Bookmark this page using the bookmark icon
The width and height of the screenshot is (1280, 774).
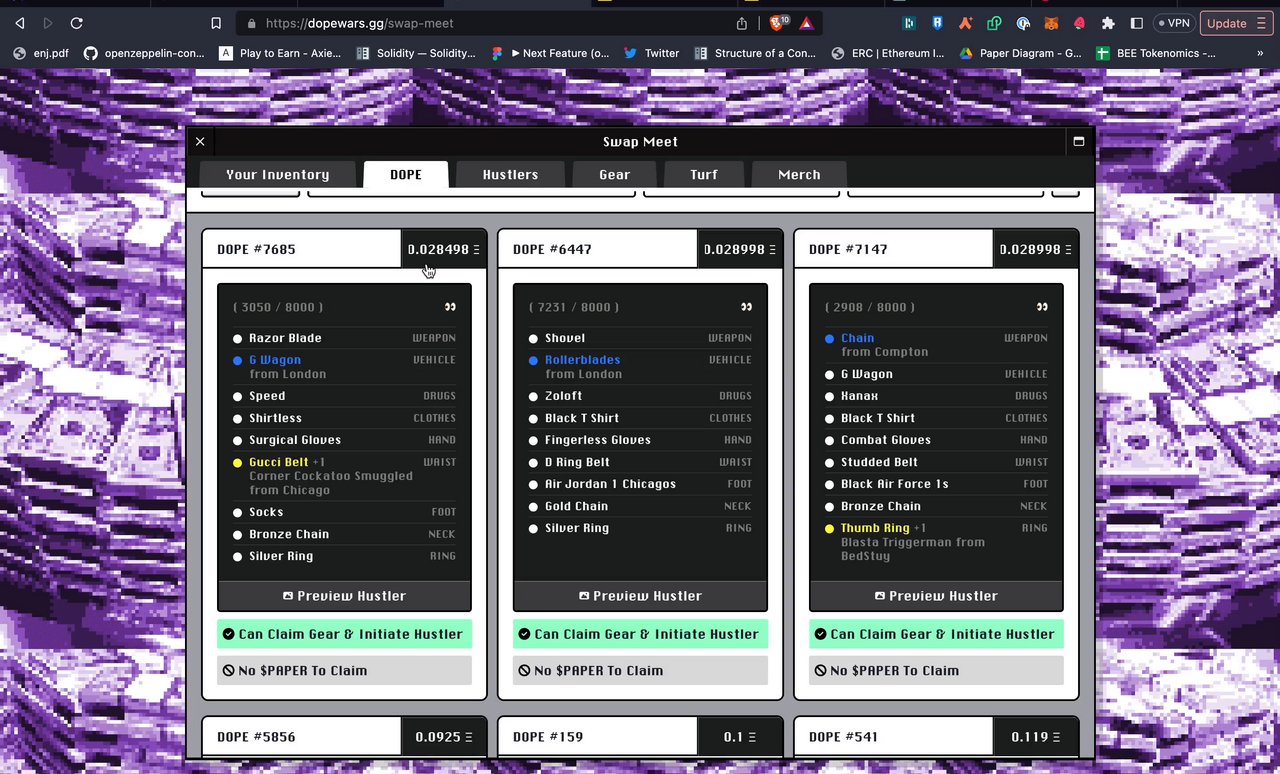click(x=216, y=23)
